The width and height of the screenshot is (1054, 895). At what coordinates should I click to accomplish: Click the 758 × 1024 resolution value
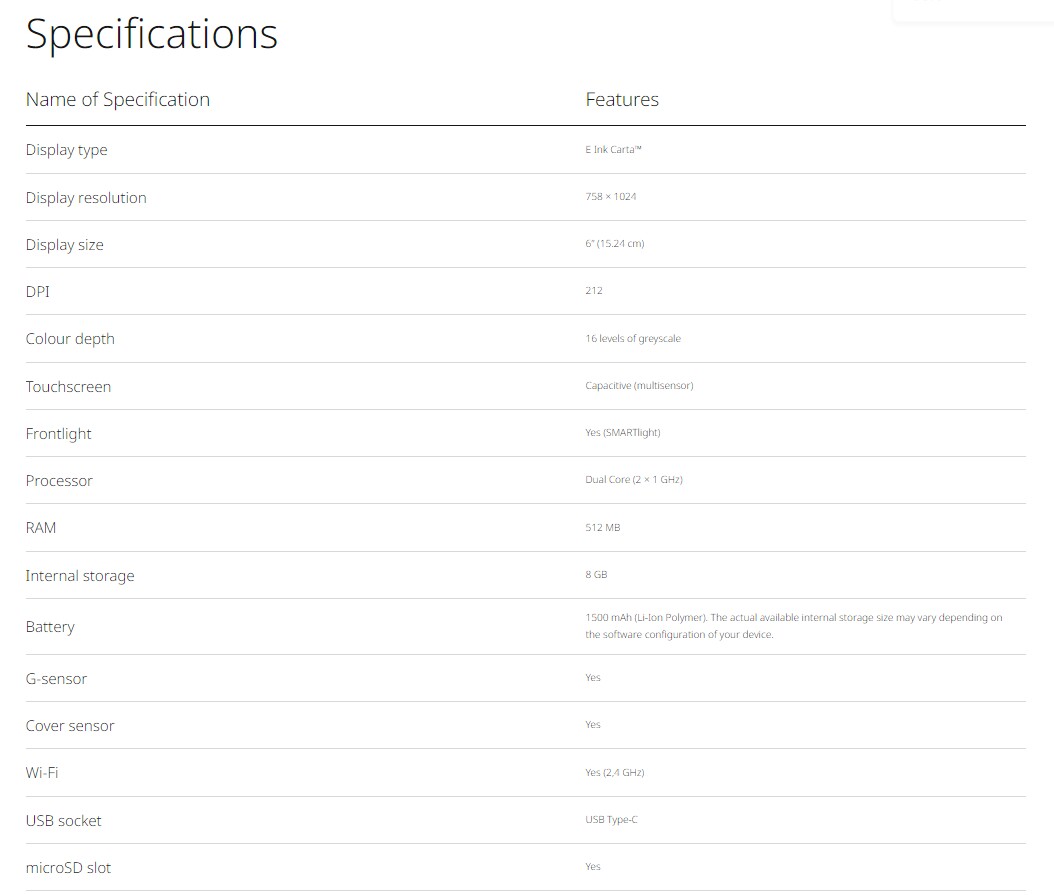(x=610, y=196)
